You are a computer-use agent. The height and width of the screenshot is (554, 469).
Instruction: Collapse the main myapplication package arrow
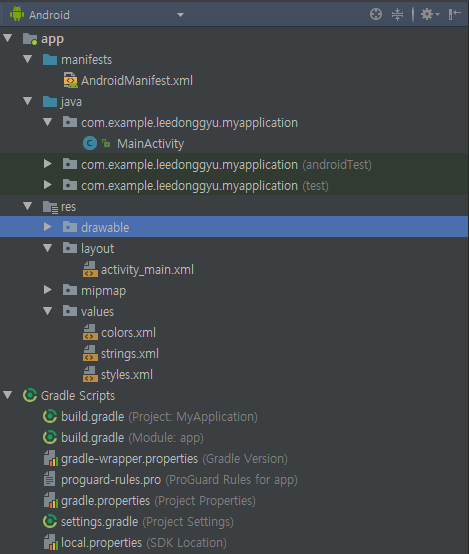pyautogui.click(x=48, y=122)
